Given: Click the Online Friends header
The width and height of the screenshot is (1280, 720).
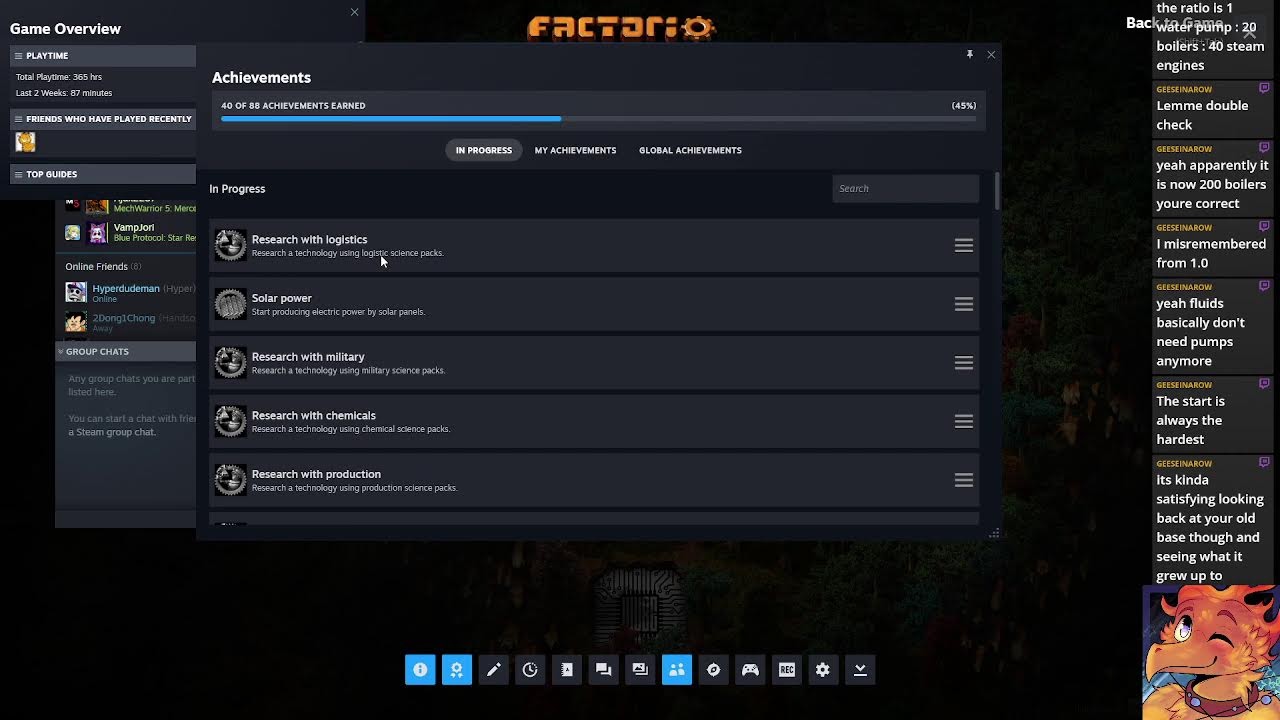Looking at the screenshot, I should (x=103, y=266).
